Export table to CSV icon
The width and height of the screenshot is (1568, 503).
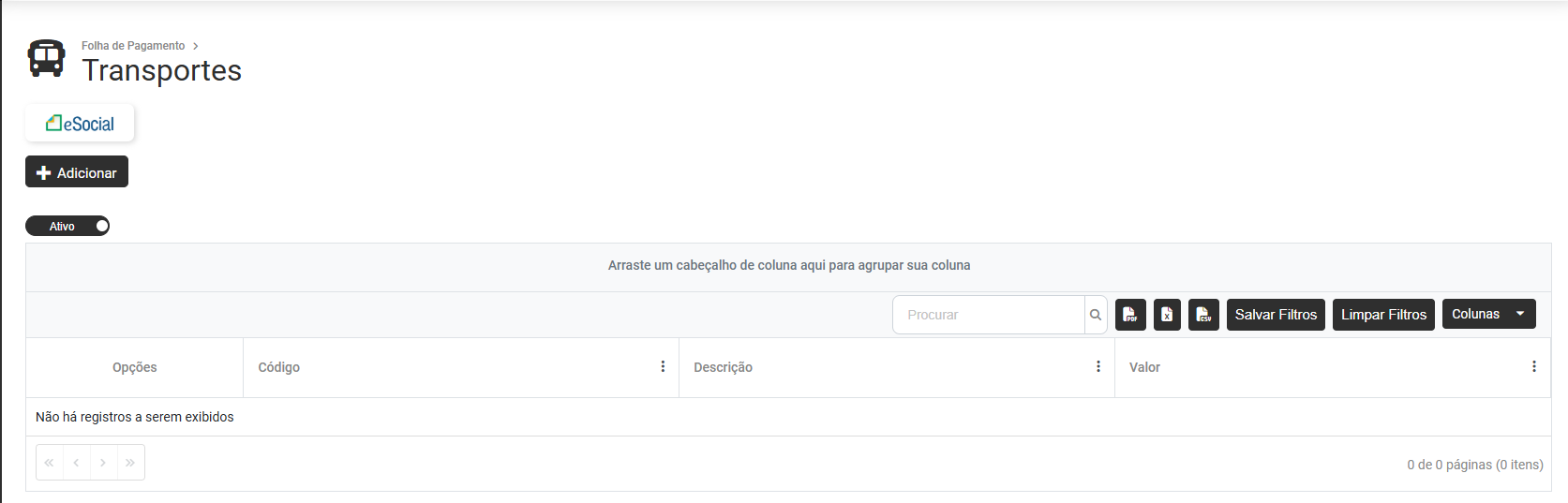pyautogui.click(x=1203, y=315)
